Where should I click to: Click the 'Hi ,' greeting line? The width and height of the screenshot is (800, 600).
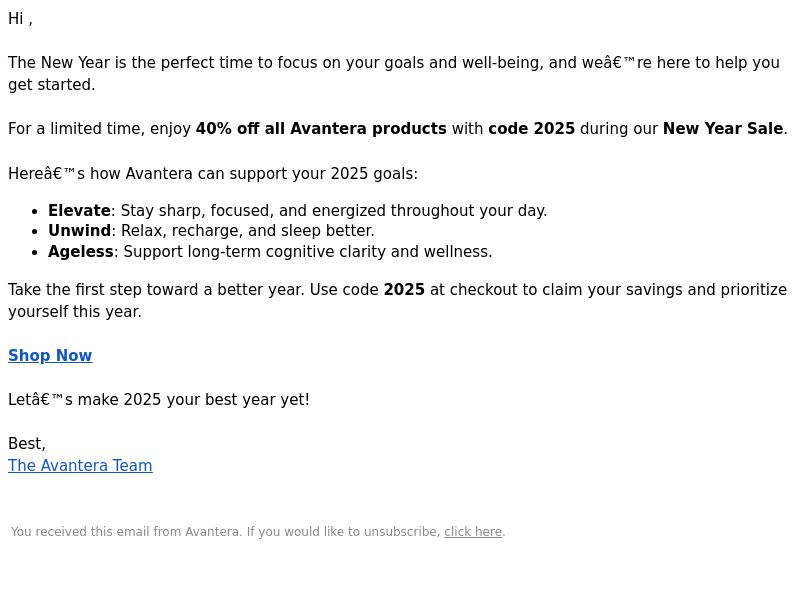click(x=20, y=19)
